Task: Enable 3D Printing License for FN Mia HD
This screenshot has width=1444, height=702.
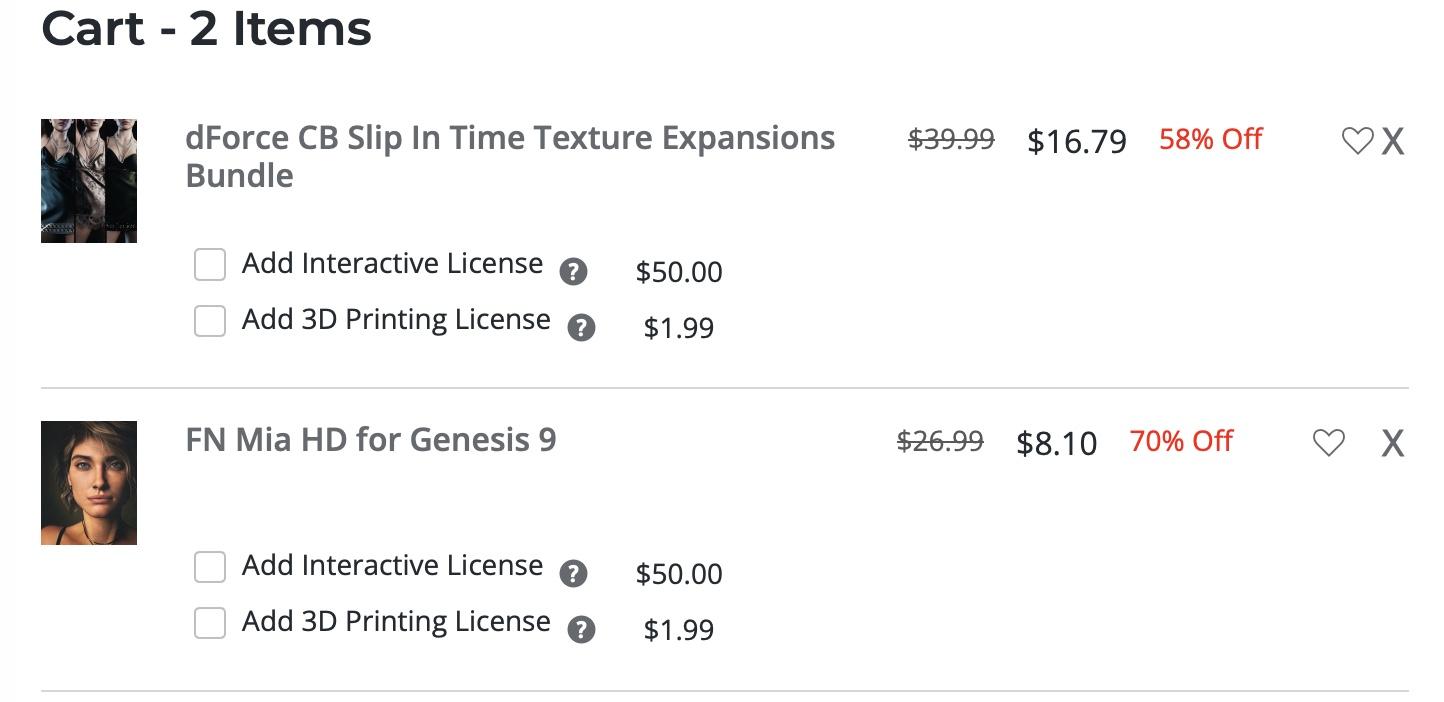Action: (210, 623)
